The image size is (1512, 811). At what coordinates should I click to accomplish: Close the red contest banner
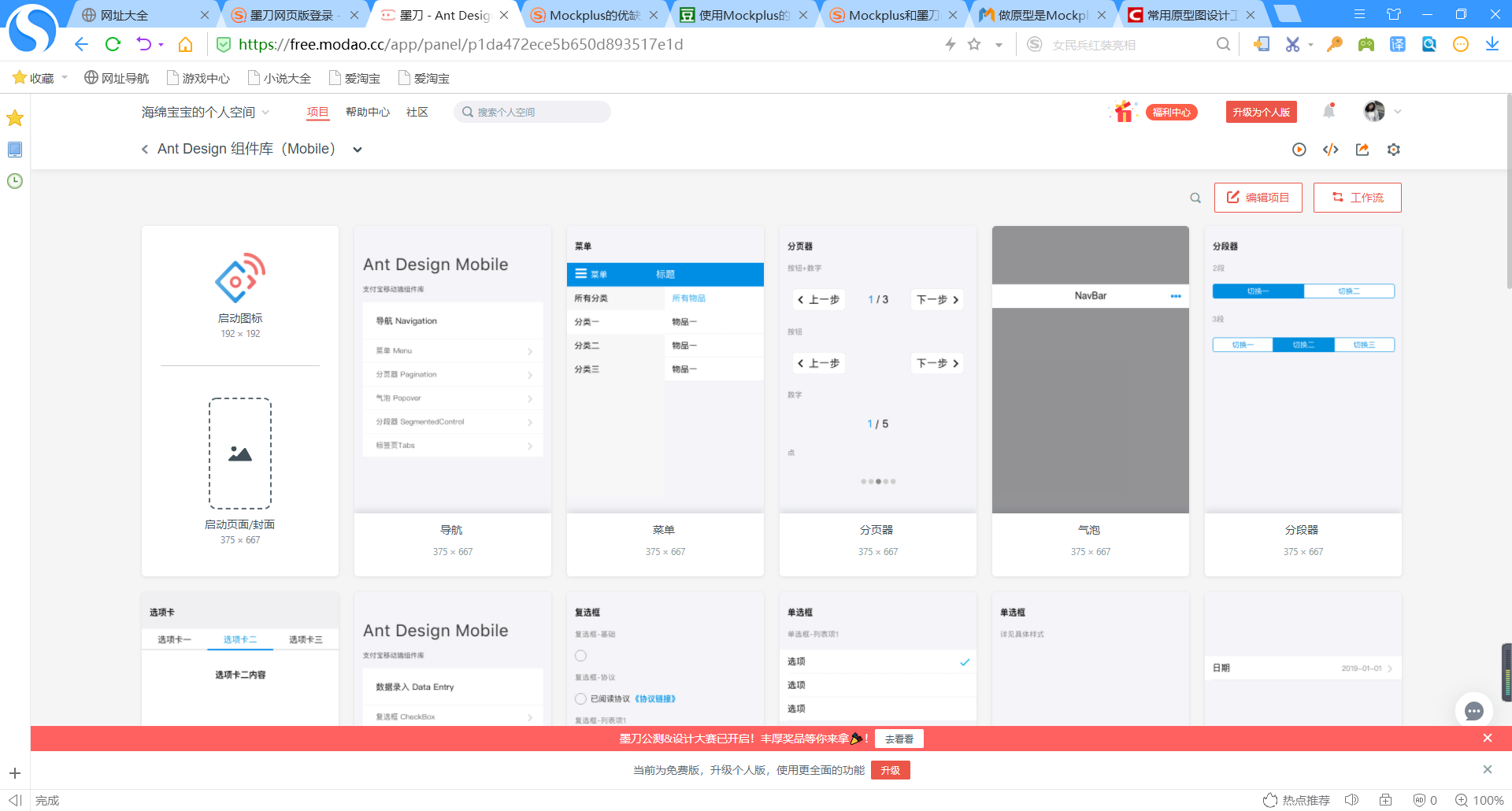[x=1488, y=738]
